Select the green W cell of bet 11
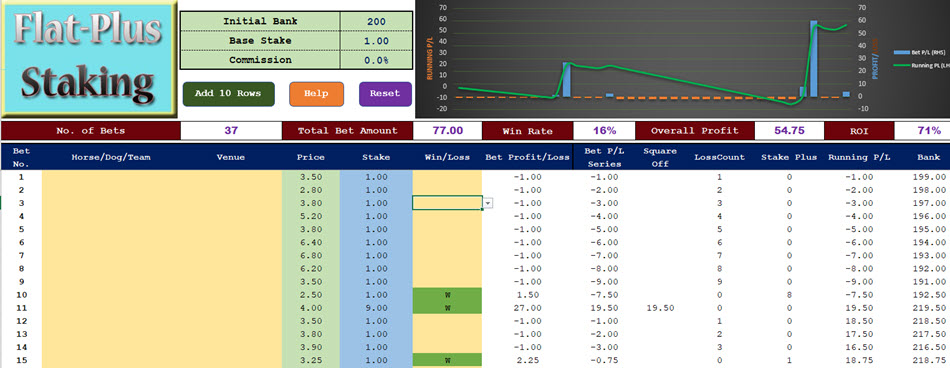The height and width of the screenshot is (368, 950). 447,308
